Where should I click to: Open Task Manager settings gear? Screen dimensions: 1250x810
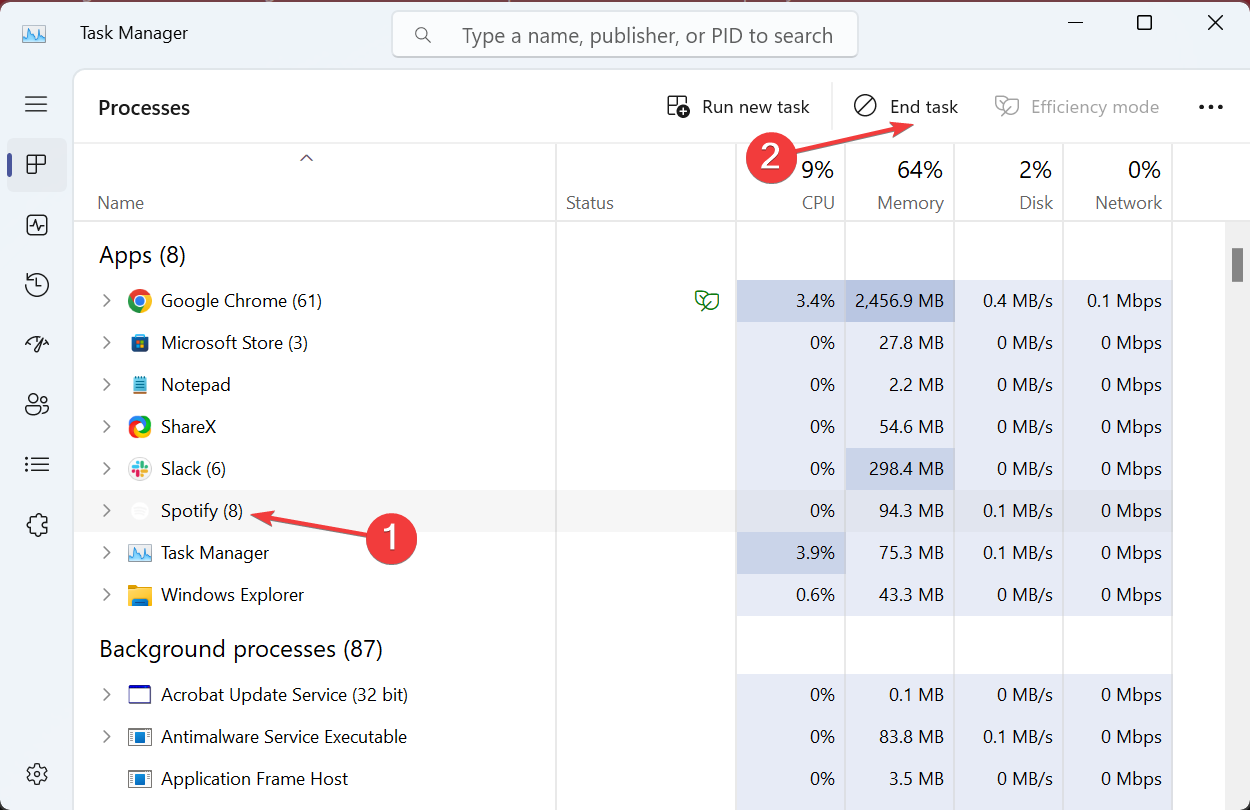tap(37, 773)
